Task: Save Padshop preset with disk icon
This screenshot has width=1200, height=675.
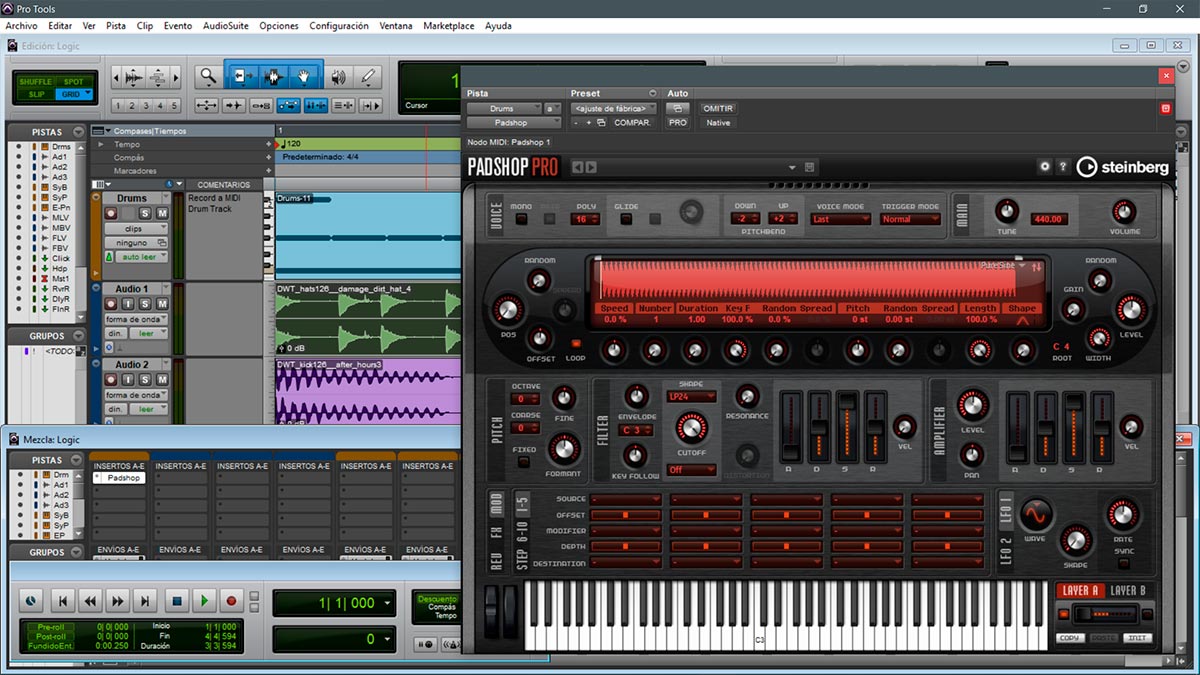Action: (809, 167)
